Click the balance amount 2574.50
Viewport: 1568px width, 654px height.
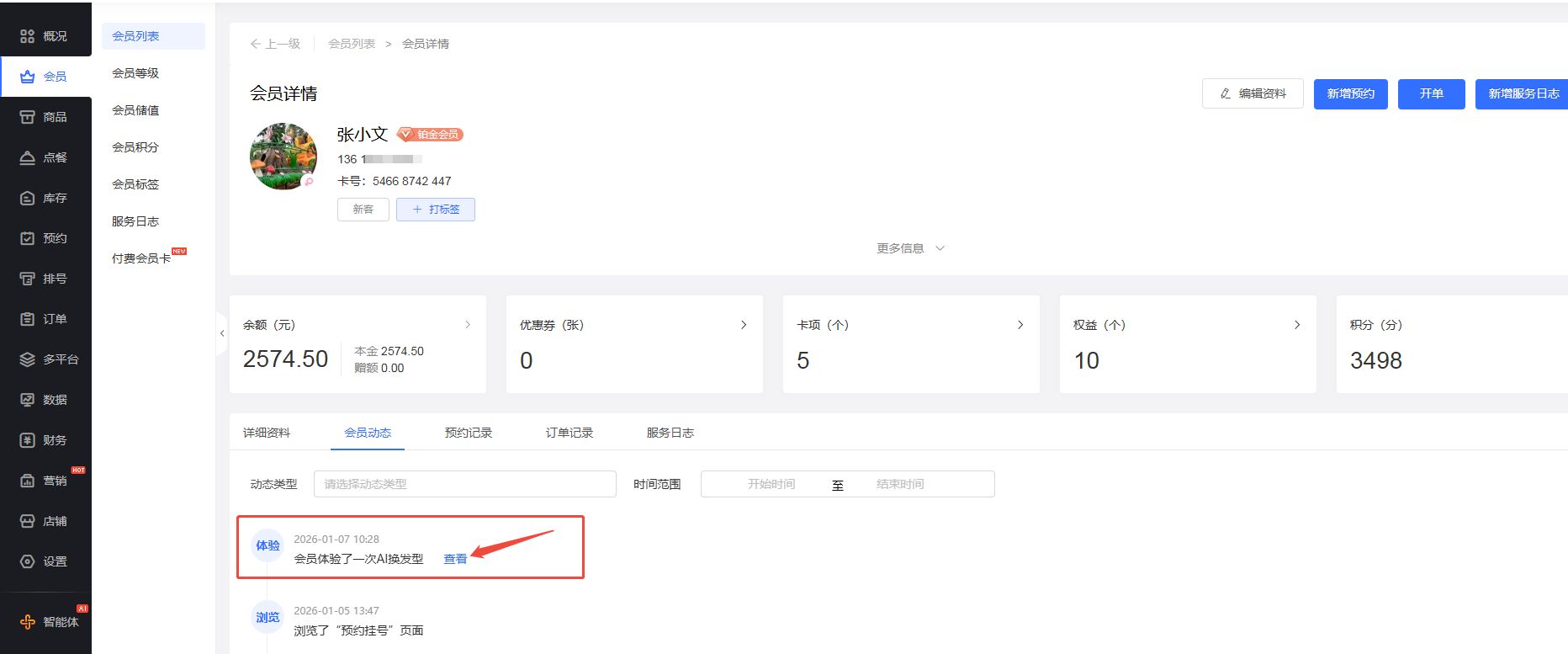pos(285,359)
